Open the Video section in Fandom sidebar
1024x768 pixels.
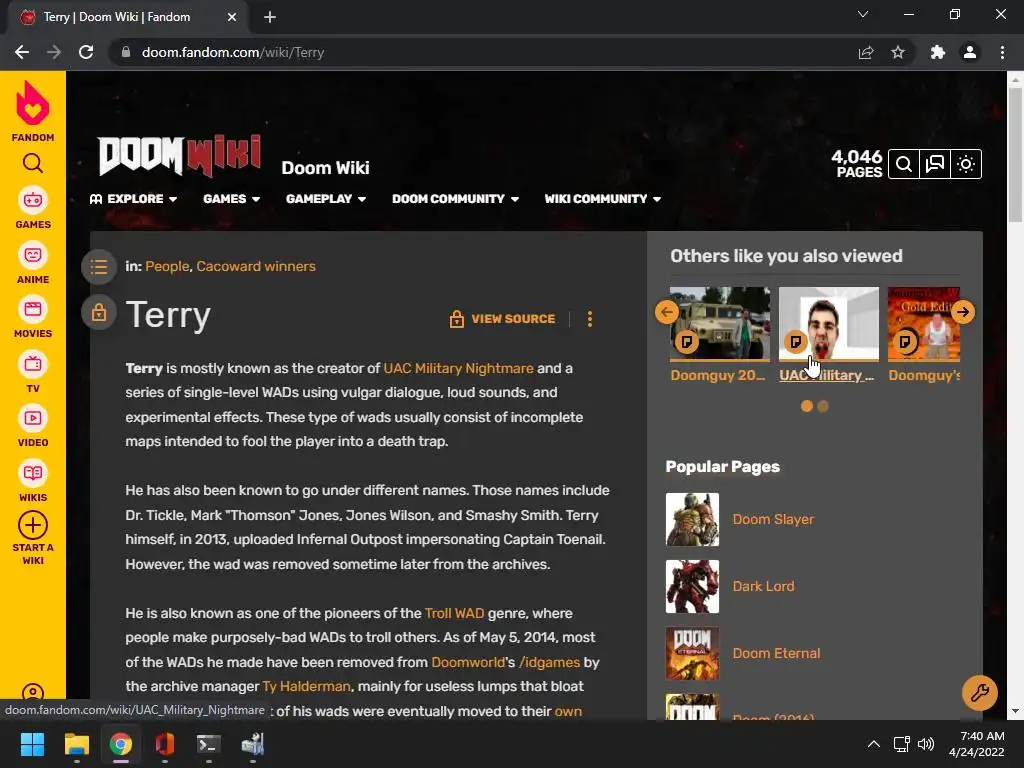pyautogui.click(x=33, y=427)
